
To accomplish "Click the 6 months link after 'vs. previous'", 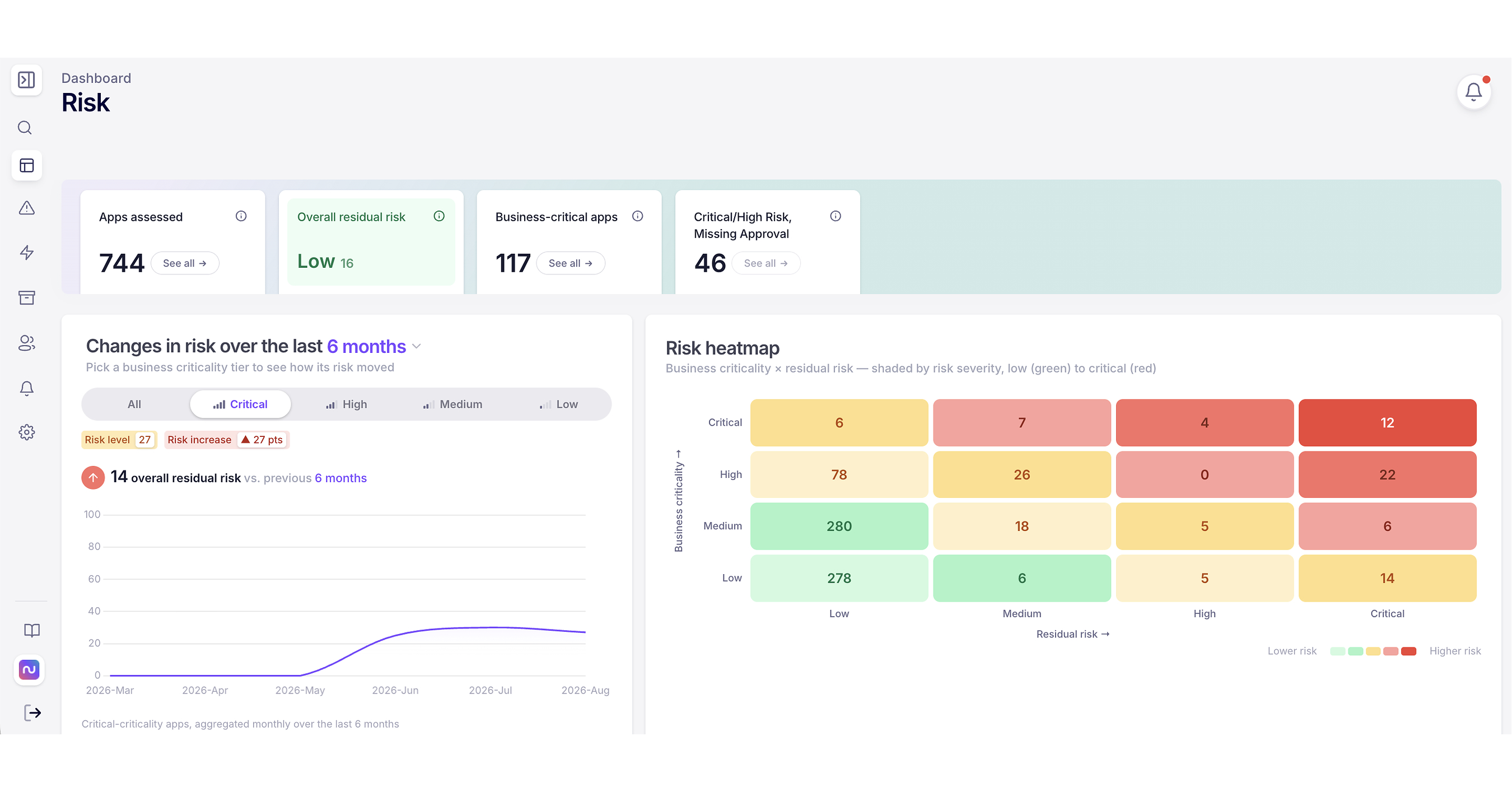I will 340,478.
